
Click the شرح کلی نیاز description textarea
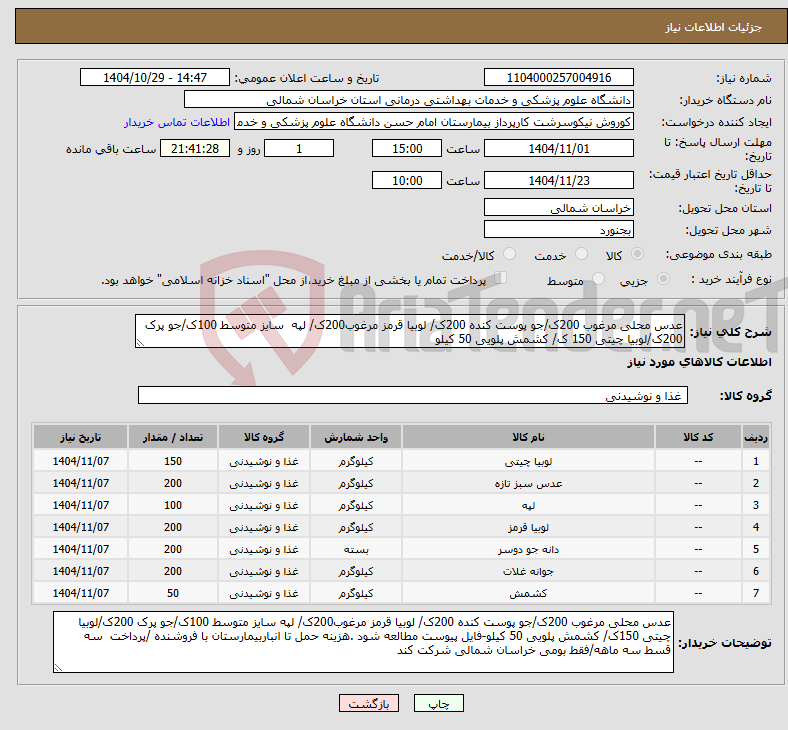coord(410,332)
